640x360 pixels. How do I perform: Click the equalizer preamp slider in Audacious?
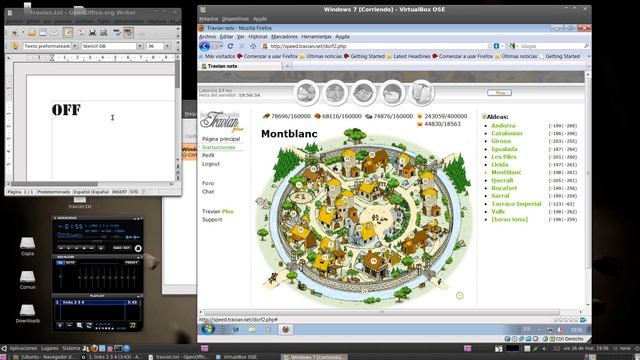click(x=60, y=277)
